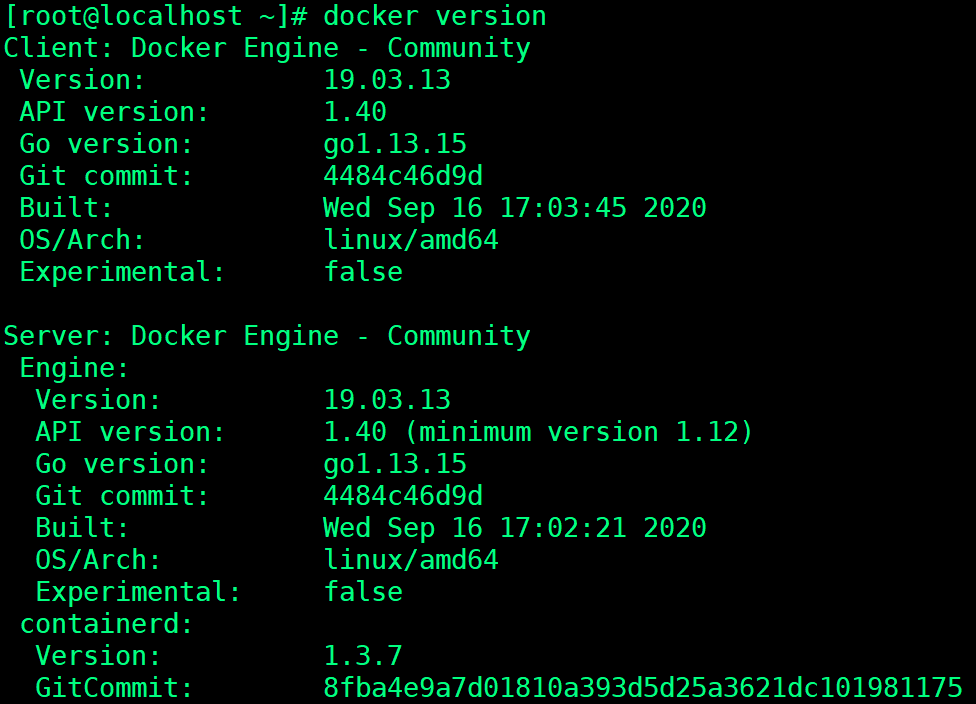Click the '[root@localhost ~]#' prompt

156,16
